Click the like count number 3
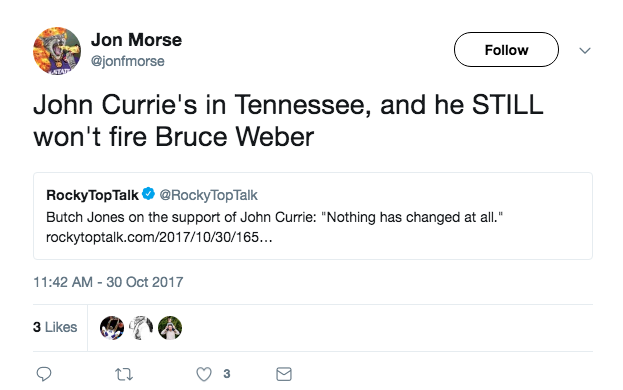Image resolution: width=623 pixels, height=390 pixels. click(x=226, y=374)
